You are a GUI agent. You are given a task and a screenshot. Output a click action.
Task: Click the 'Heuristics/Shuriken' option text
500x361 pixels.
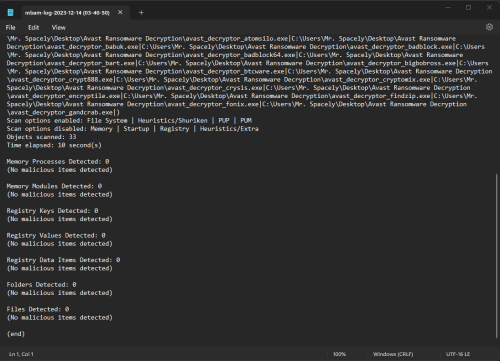(173, 121)
